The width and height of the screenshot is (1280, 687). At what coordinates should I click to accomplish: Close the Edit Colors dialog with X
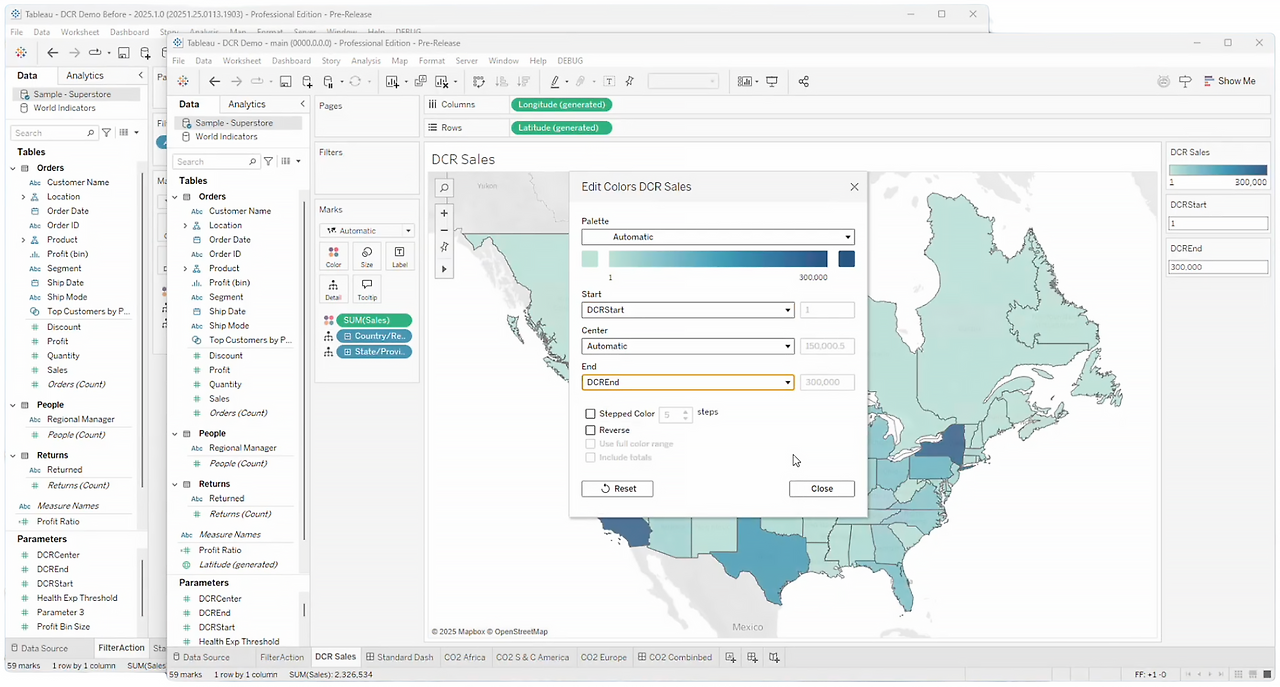[854, 187]
